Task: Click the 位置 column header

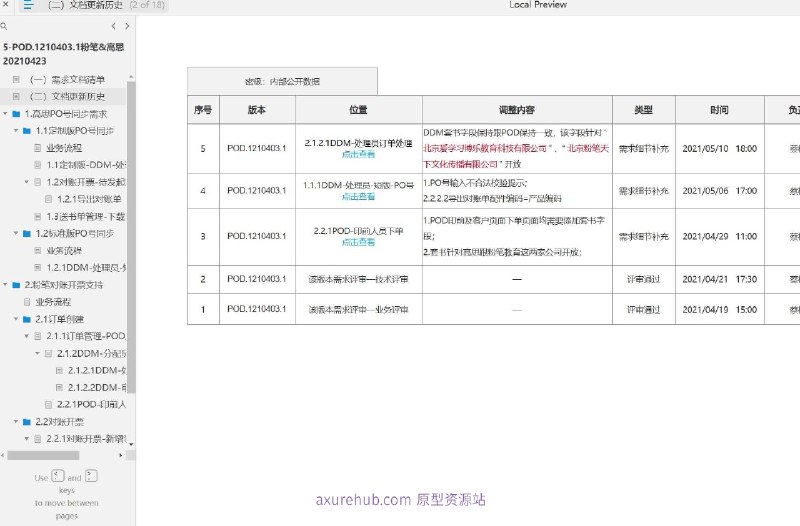Action: pyautogui.click(x=358, y=110)
